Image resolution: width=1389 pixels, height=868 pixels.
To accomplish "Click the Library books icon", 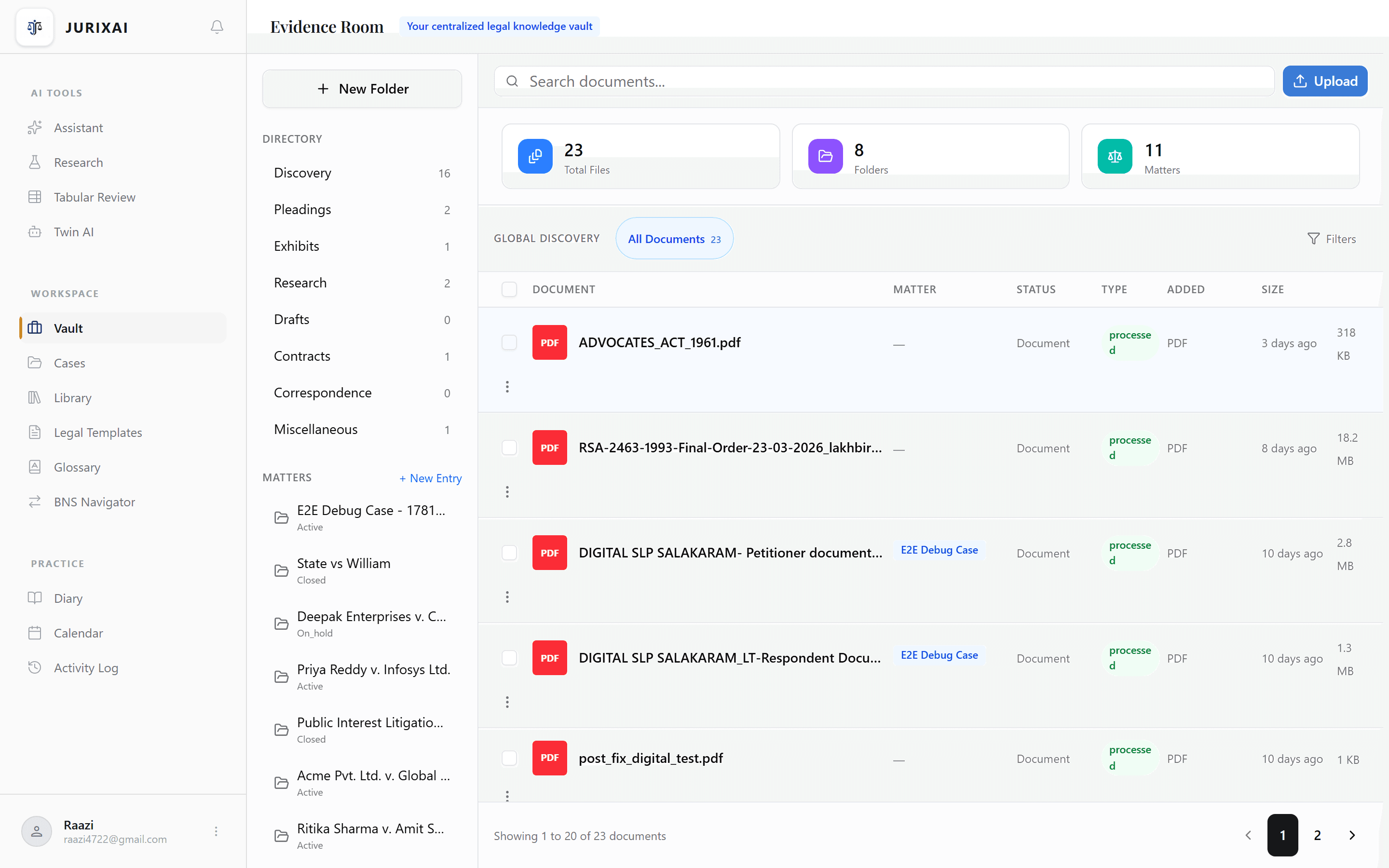I will coord(35,397).
